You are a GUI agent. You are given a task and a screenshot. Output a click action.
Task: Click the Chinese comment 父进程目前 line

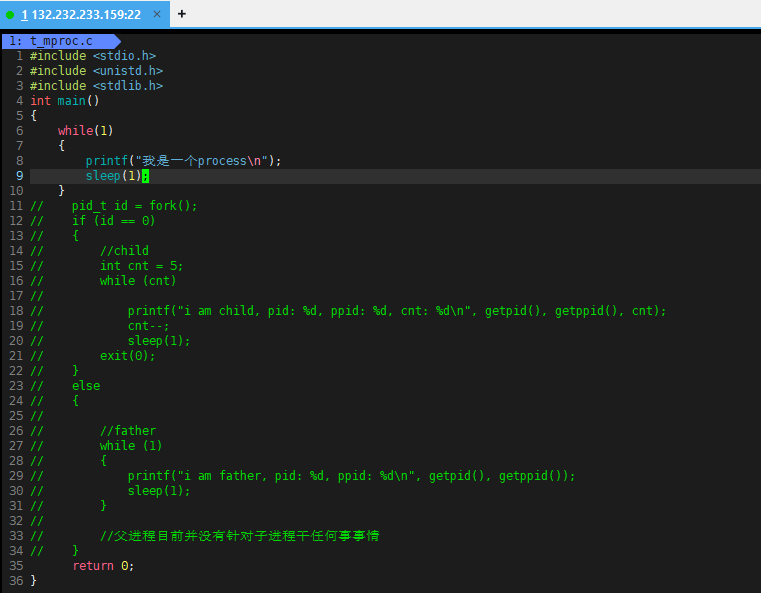(240, 536)
